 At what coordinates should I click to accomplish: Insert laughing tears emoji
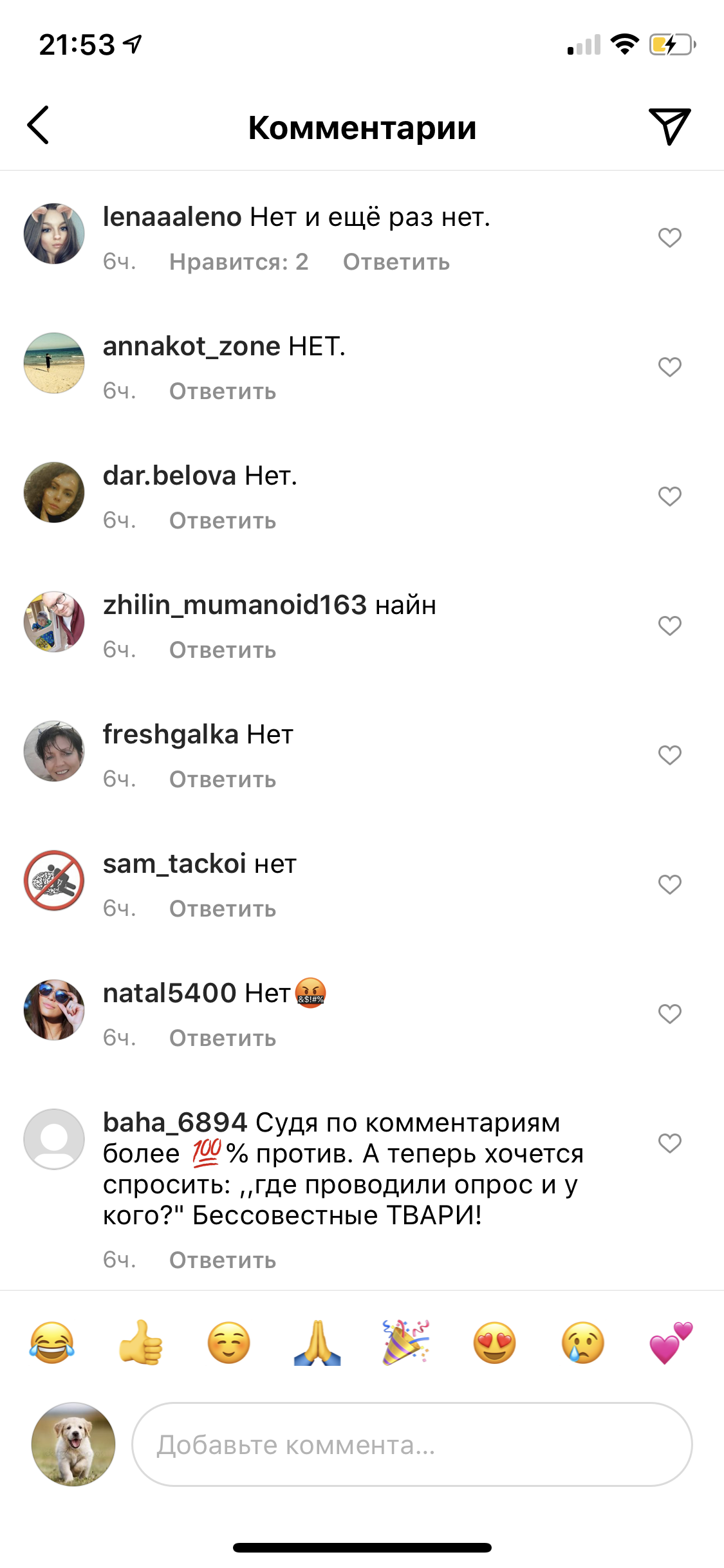52,1343
